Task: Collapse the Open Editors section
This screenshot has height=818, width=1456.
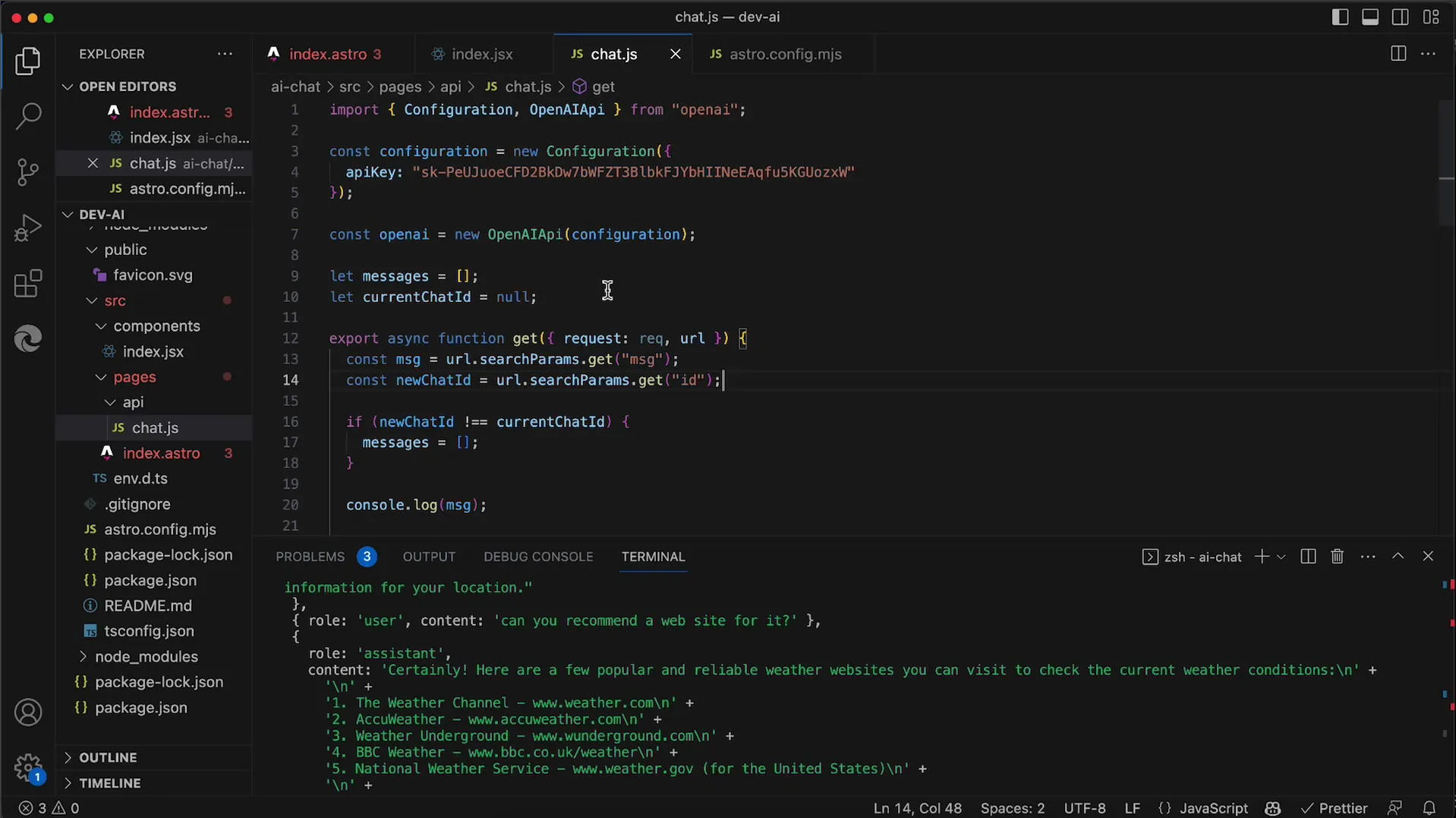Action: coord(153,87)
